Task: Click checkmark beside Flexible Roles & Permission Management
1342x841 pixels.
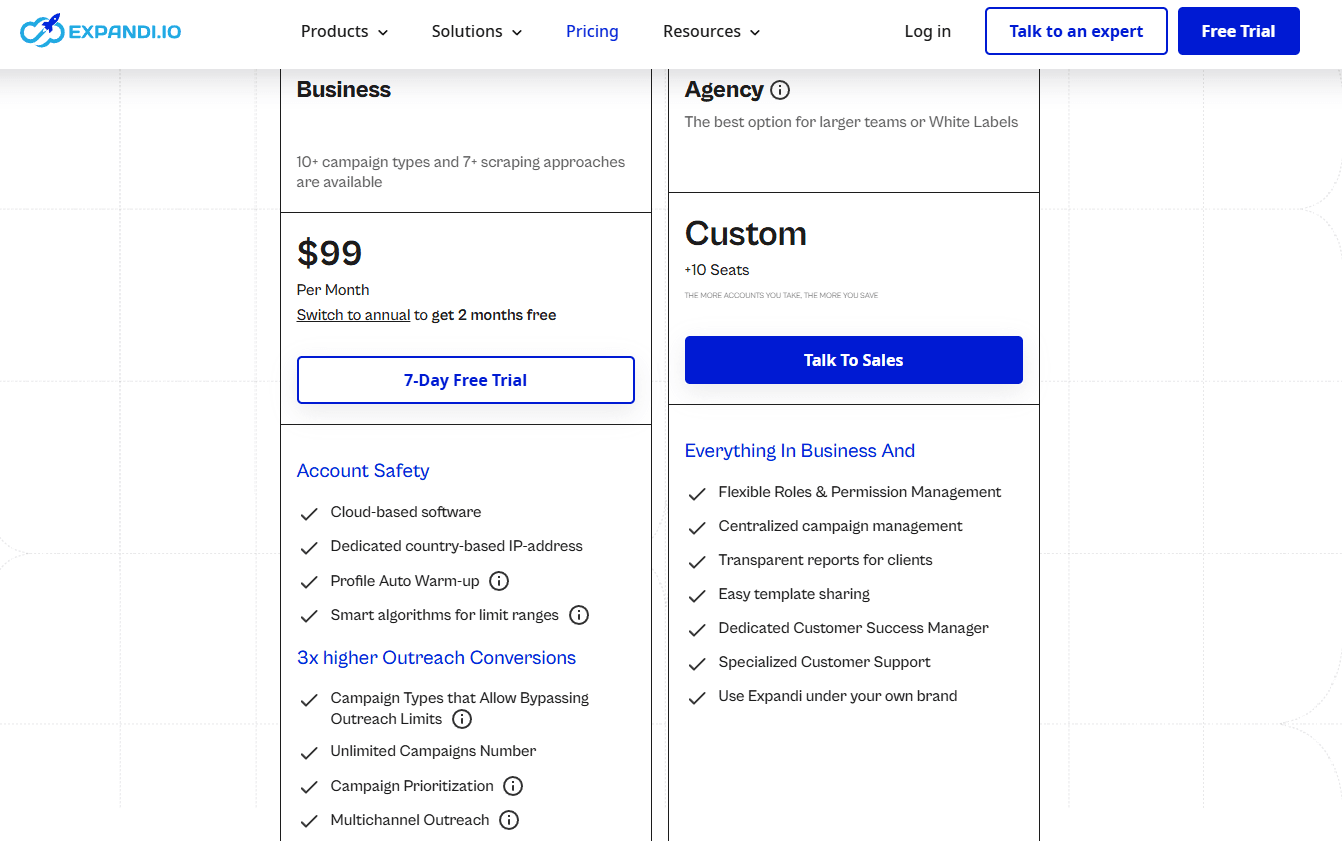Action: tap(697, 493)
